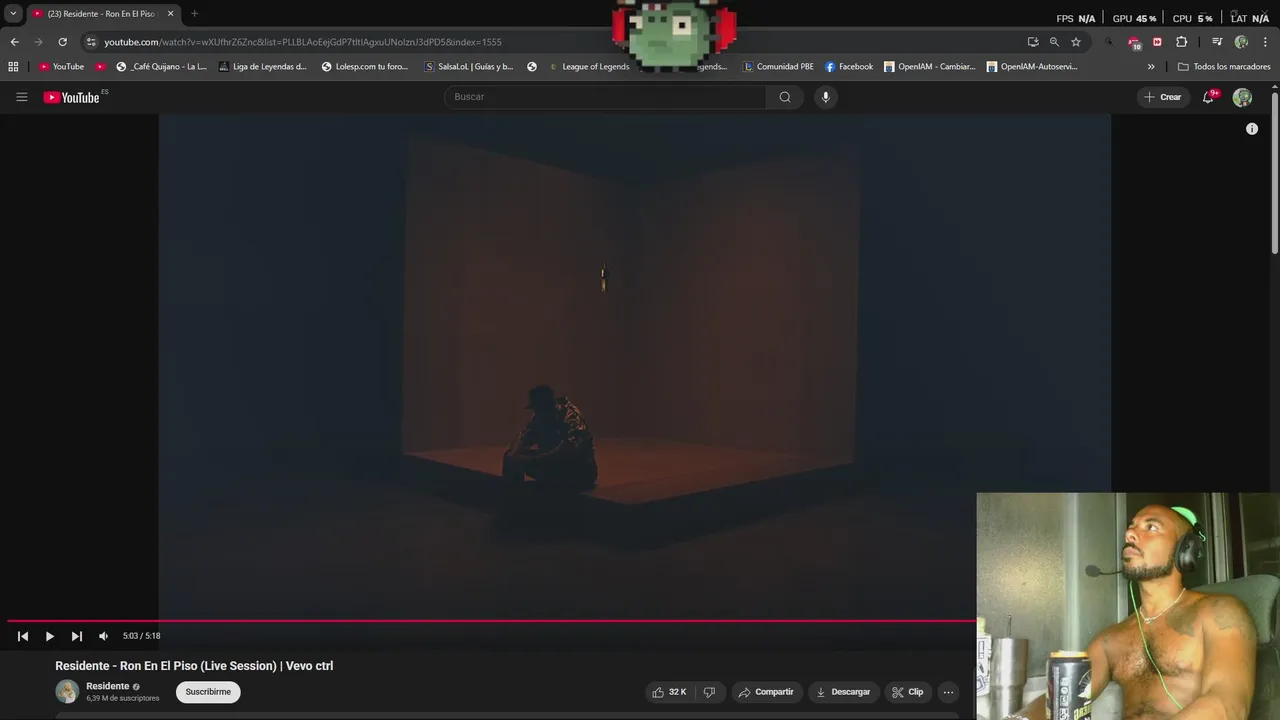Image resolution: width=1280 pixels, height=720 pixels.
Task: Open the Facebook bookmark
Action: point(849,67)
